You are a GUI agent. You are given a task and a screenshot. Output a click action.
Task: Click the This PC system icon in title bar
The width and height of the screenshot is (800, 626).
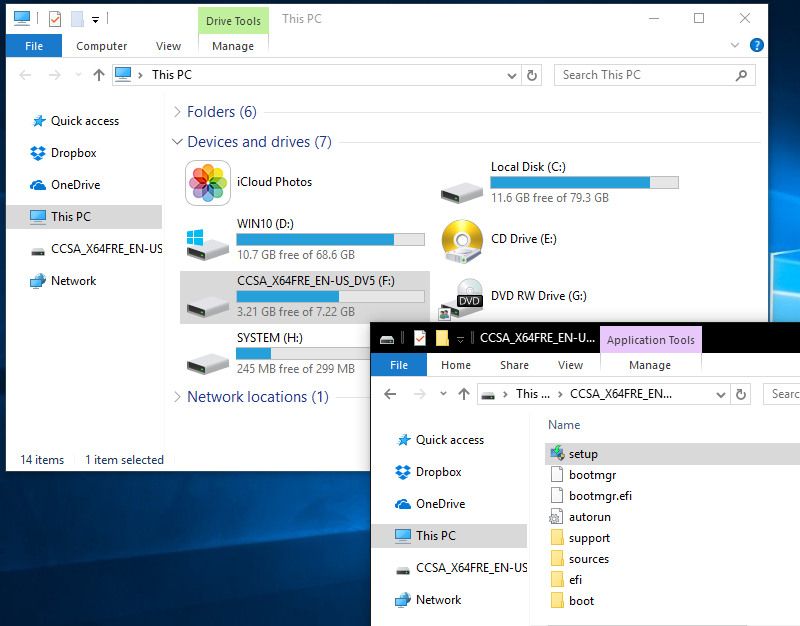(x=22, y=18)
